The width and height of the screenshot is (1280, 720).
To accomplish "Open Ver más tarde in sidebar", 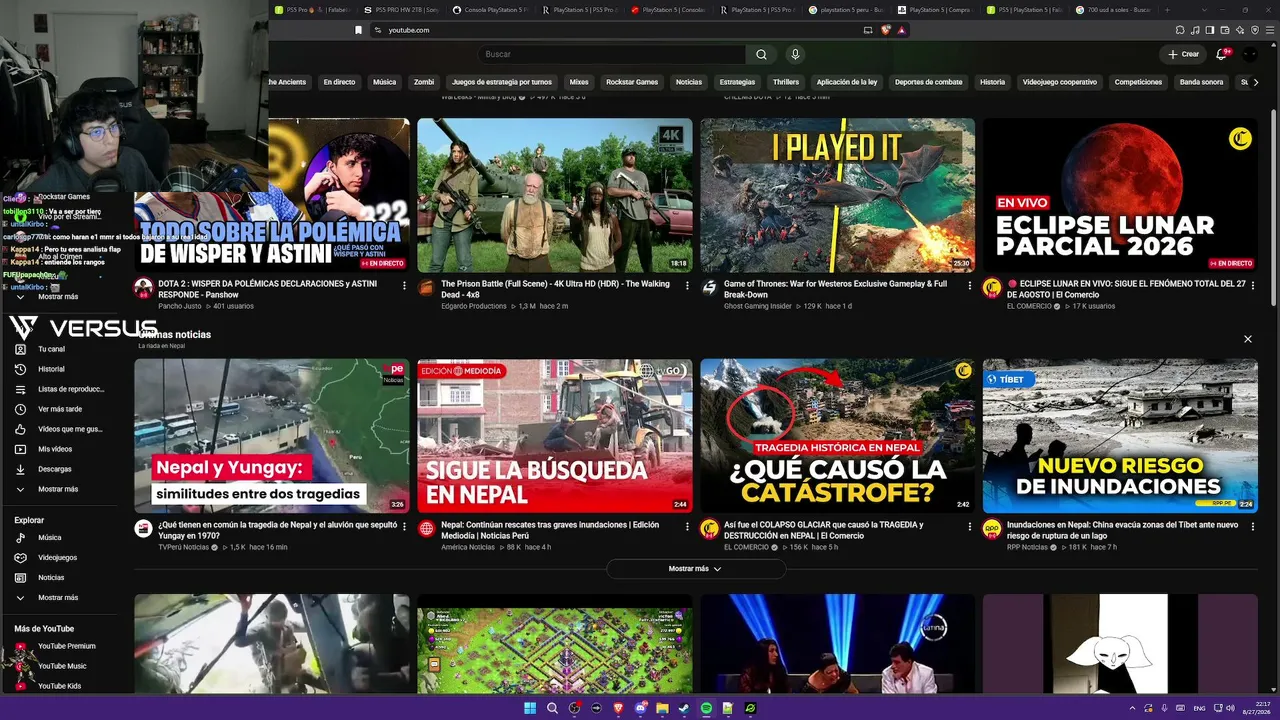I will (50, 409).
